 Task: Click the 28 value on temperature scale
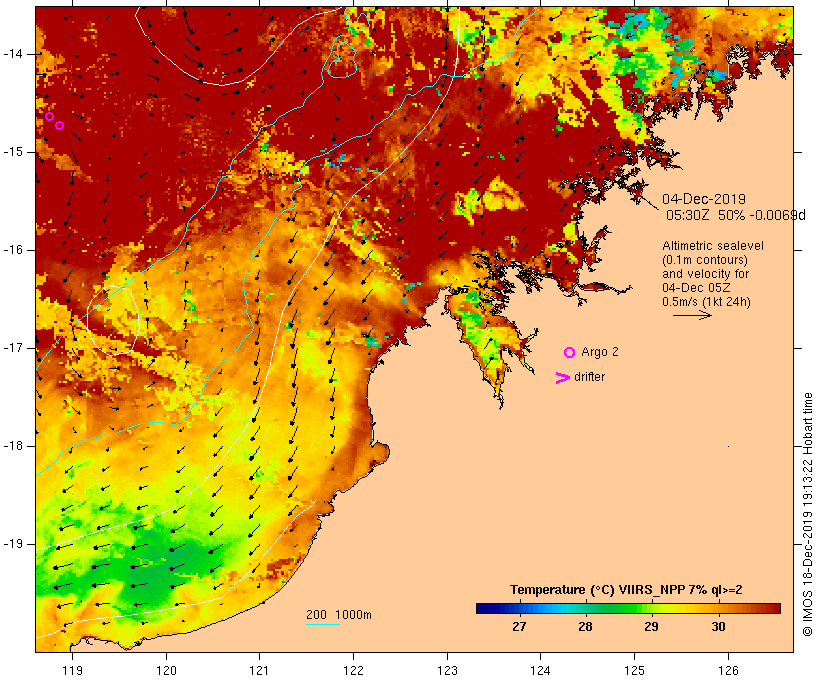click(x=585, y=627)
